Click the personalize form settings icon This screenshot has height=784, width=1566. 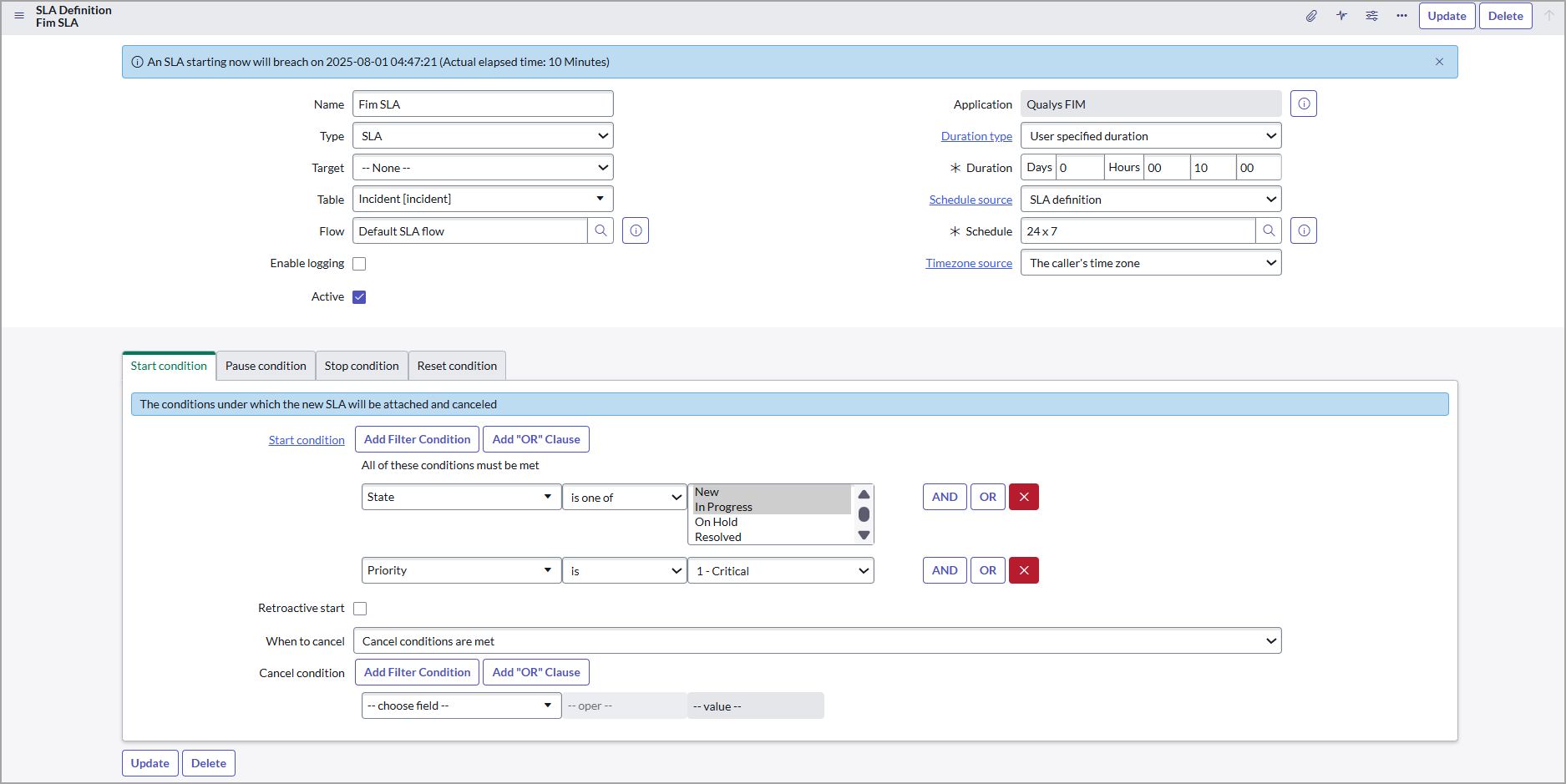pos(1371,16)
